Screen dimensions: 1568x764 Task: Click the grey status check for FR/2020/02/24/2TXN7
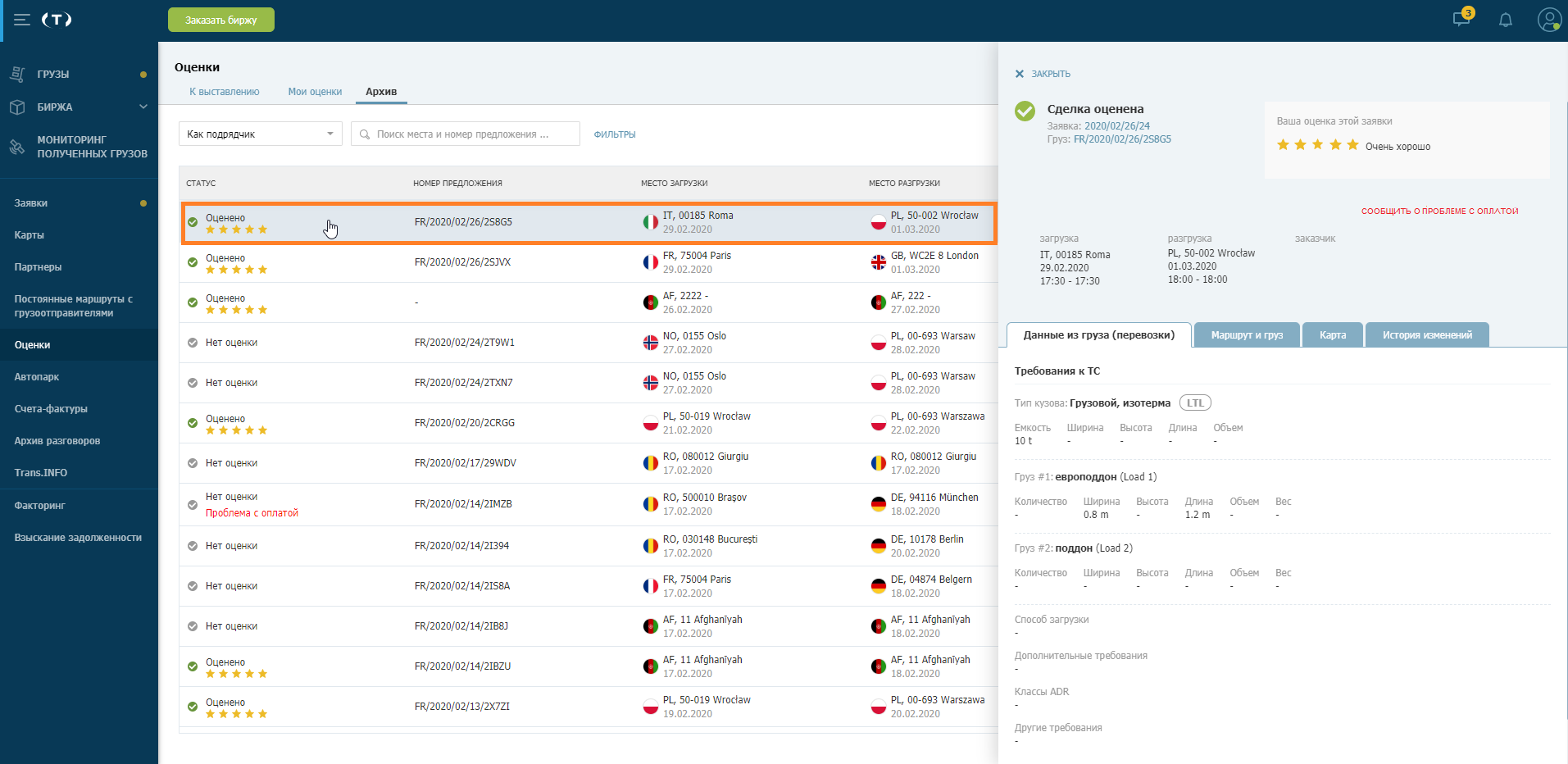[193, 383]
